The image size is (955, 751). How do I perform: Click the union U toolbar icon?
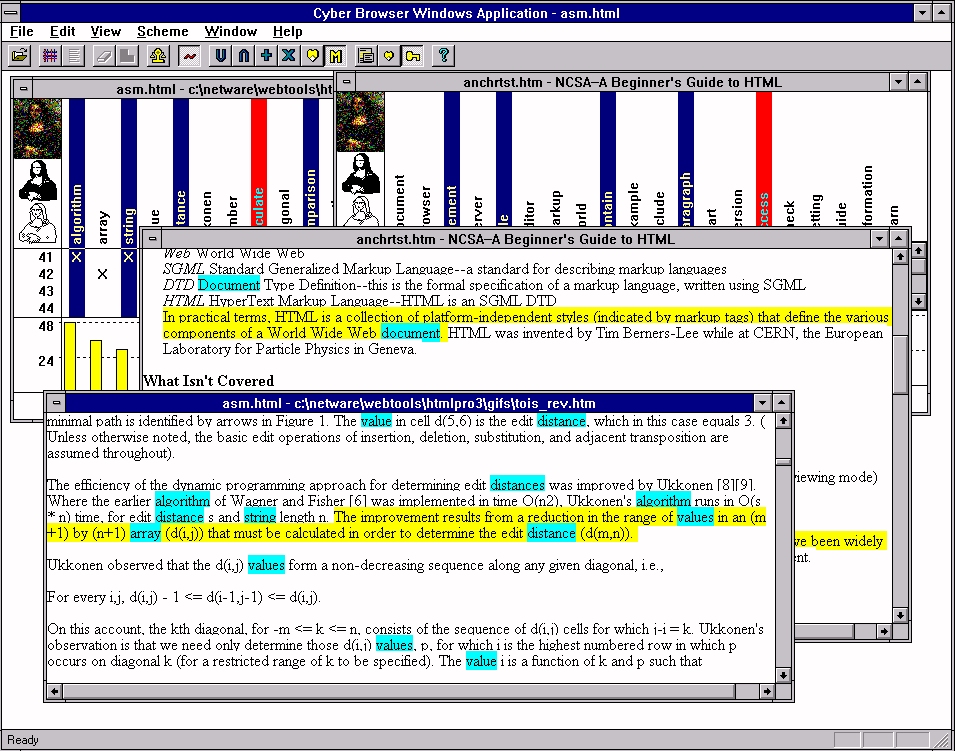[x=221, y=55]
